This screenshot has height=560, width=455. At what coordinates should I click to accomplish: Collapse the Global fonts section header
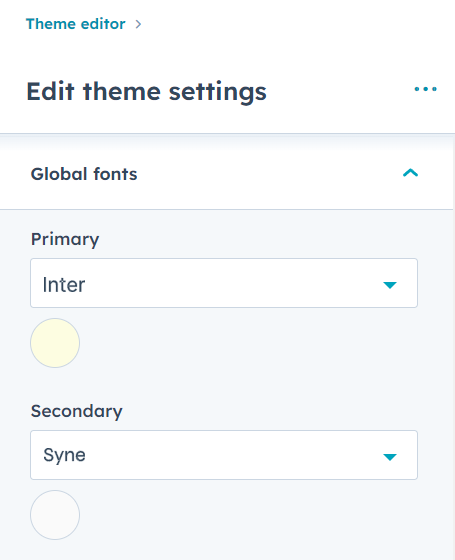[x=226, y=174]
